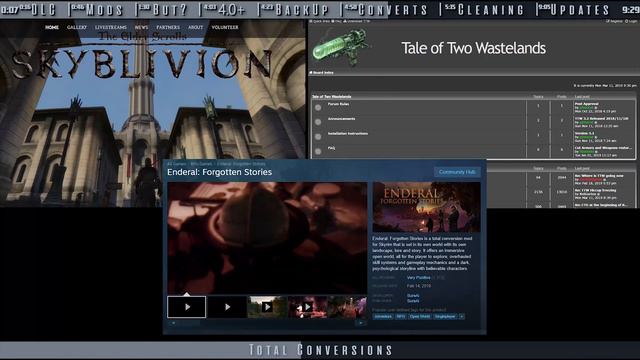Image resolution: width=640 pixels, height=360 pixels.
Task: Click the Forum Rules status icon
Action: 318,108
